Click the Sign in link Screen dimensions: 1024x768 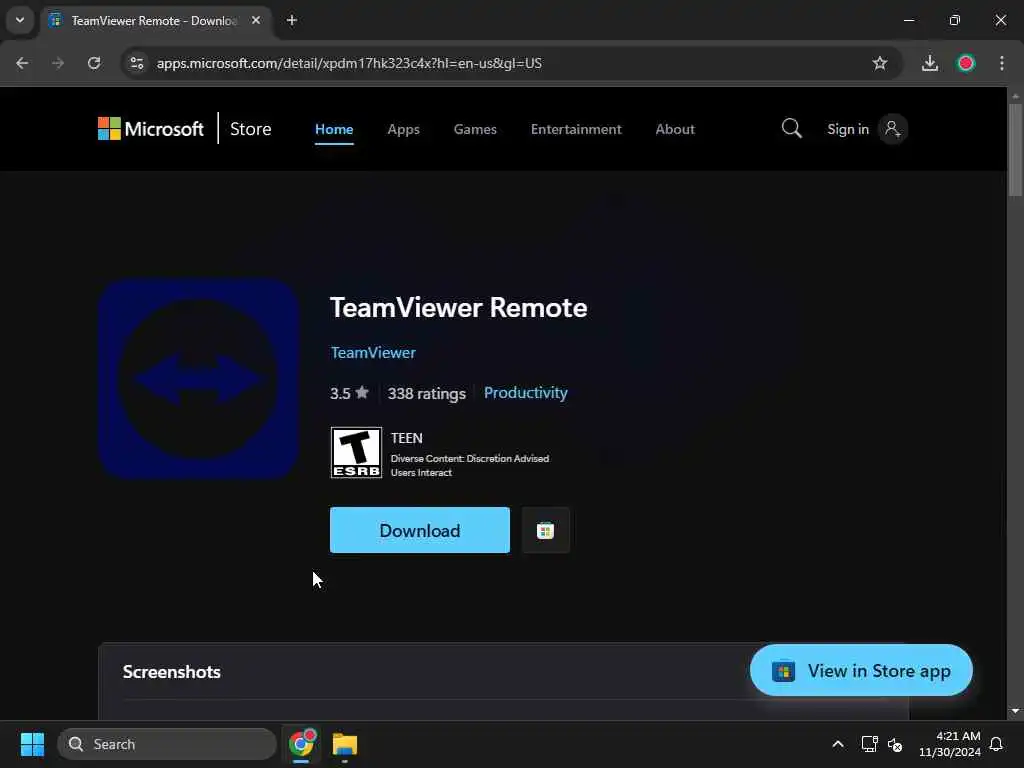click(x=848, y=129)
